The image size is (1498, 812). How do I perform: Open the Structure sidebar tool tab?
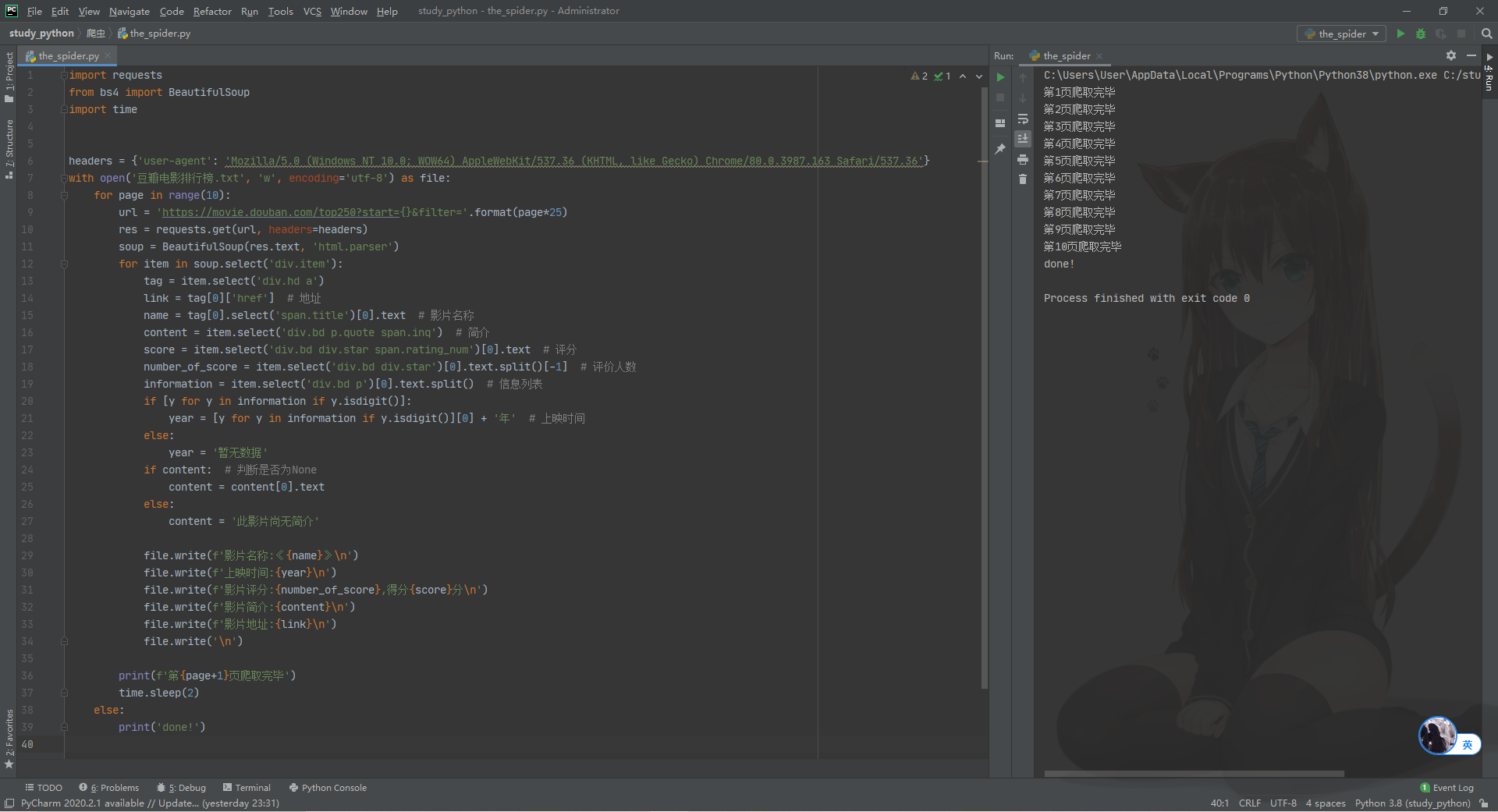[9, 149]
